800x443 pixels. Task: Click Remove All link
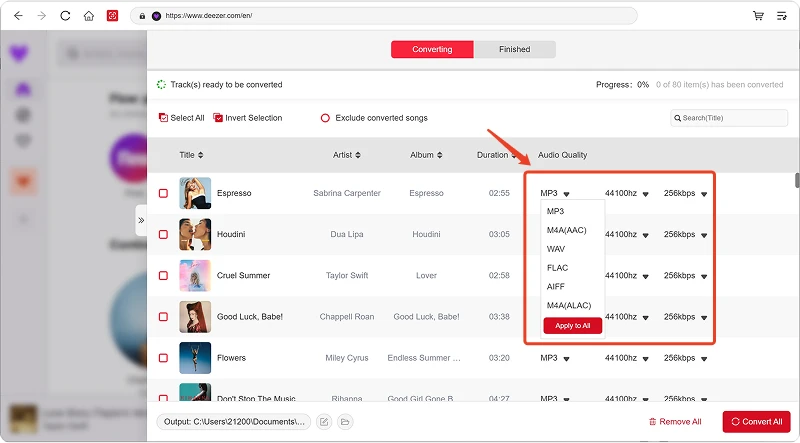(x=674, y=422)
